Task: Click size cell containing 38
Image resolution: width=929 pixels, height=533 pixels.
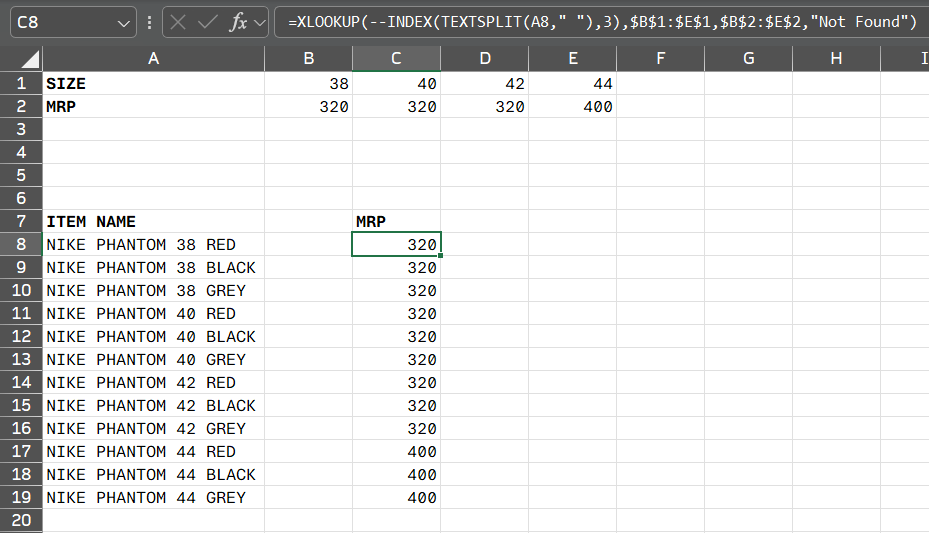Action: (x=308, y=84)
